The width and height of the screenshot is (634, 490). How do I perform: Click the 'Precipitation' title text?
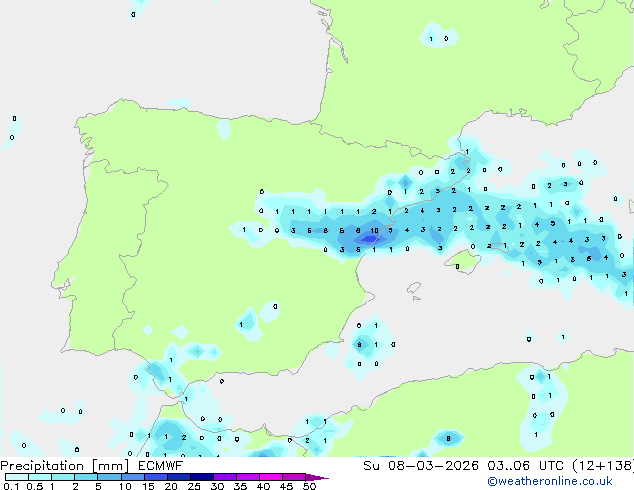(x=42, y=466)
